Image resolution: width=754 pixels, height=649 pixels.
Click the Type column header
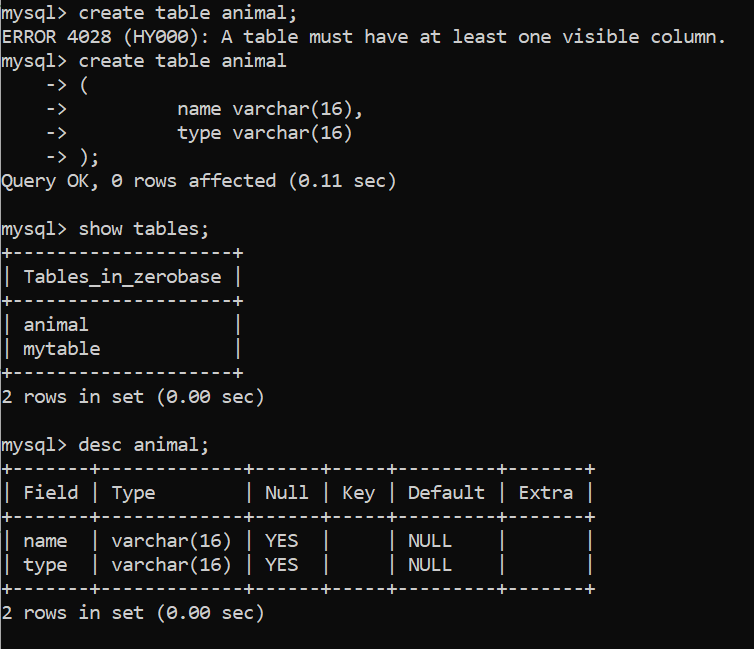tap(133, 493)
